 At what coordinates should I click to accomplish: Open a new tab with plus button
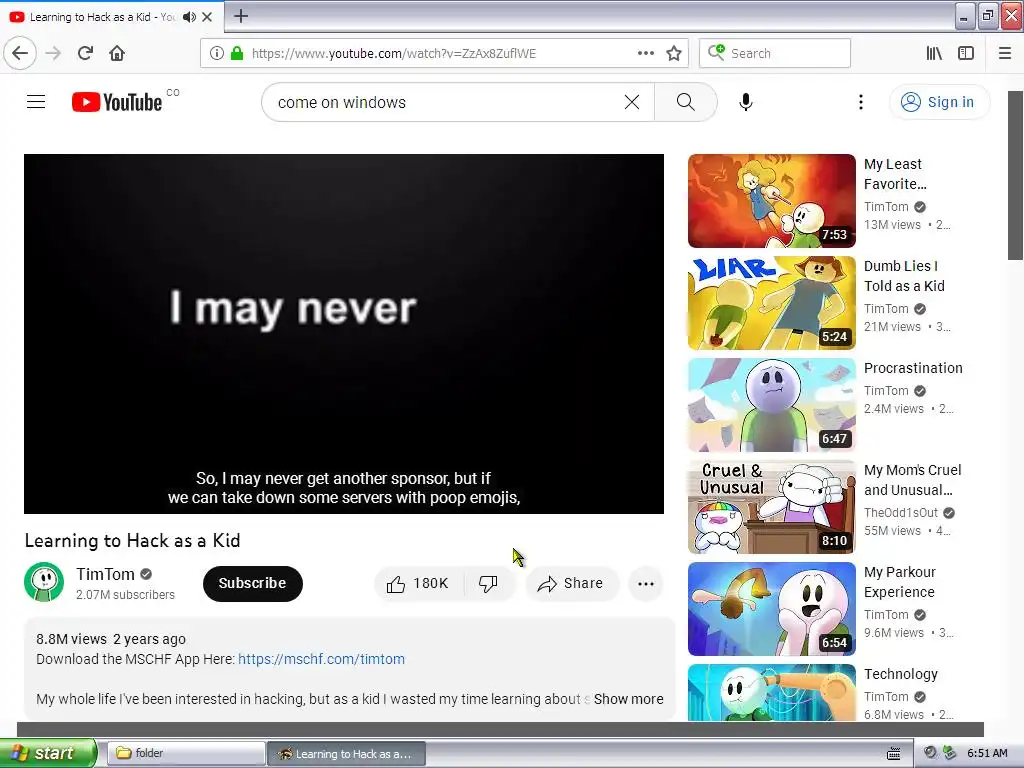coord(241,16)
